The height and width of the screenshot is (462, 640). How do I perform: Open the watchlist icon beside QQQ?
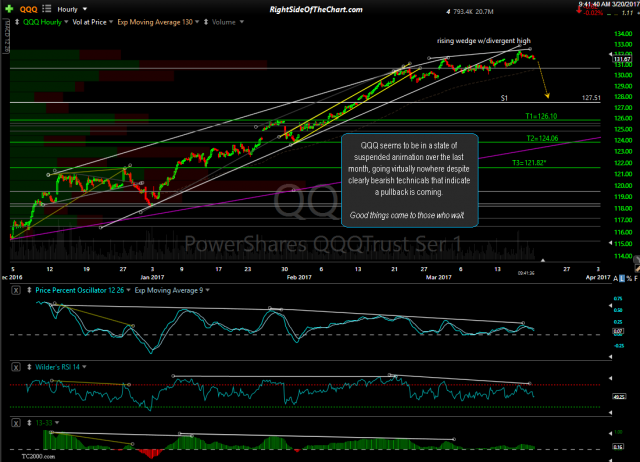click(47, 9)
